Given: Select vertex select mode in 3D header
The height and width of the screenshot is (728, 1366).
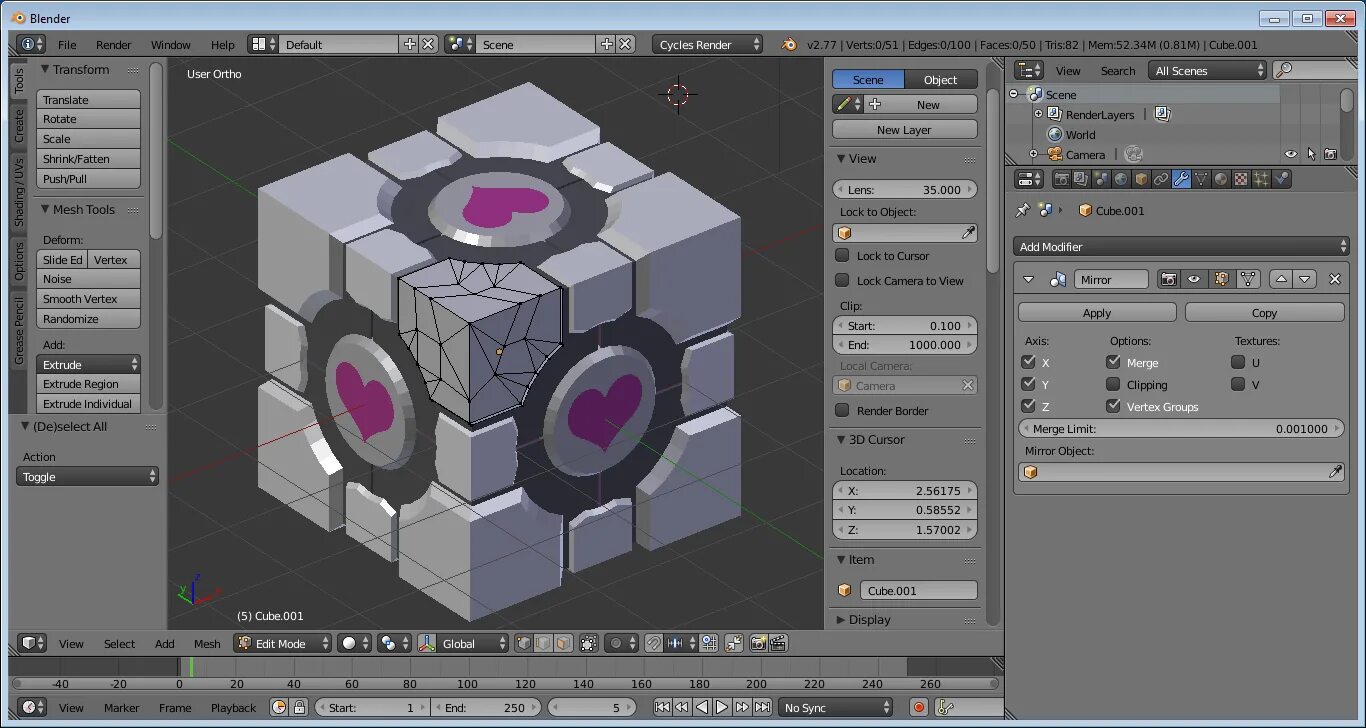Looking at the screenshot, I should click(523, 643).
